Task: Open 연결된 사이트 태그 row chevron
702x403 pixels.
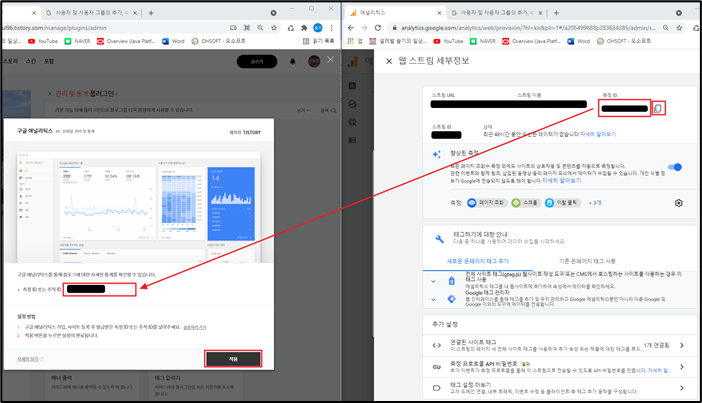Action: click(x=681, y=345)
